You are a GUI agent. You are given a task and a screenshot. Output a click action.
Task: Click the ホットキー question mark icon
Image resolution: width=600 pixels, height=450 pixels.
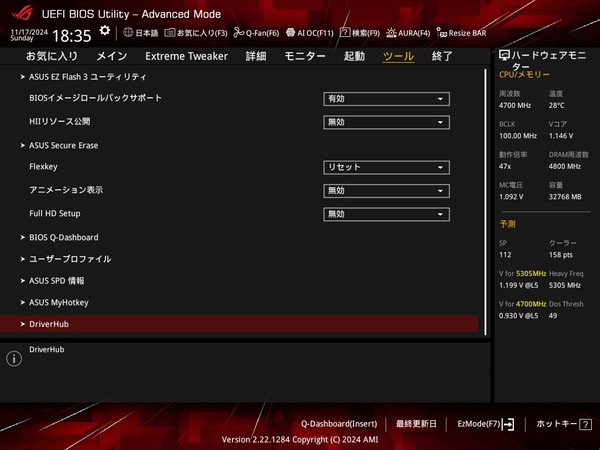pos(585,424)
